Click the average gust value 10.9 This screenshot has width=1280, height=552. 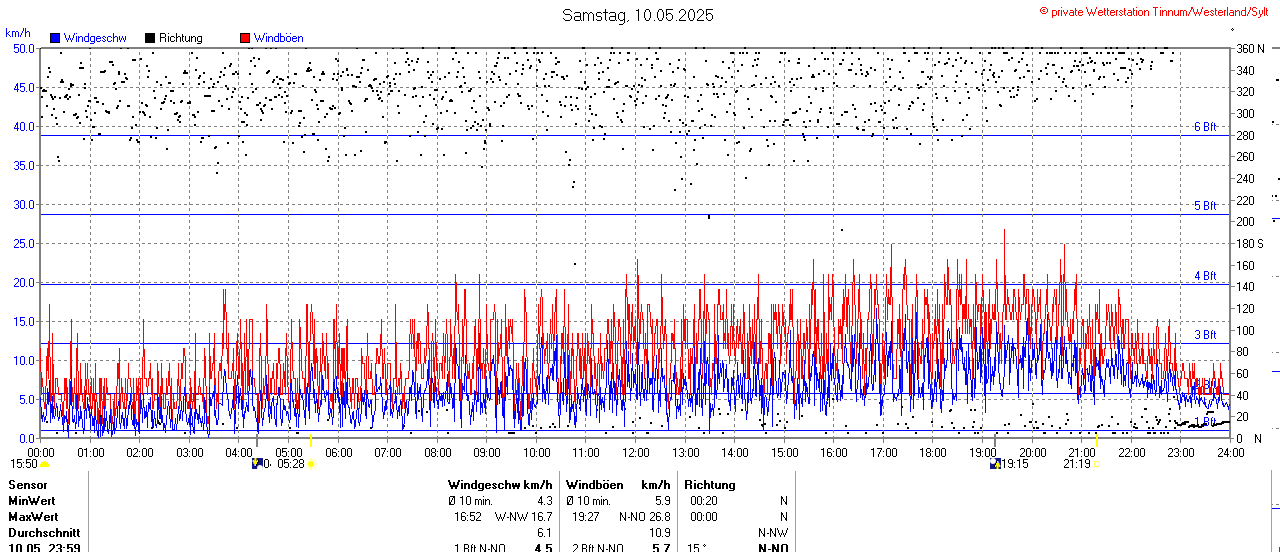[660, 533]
